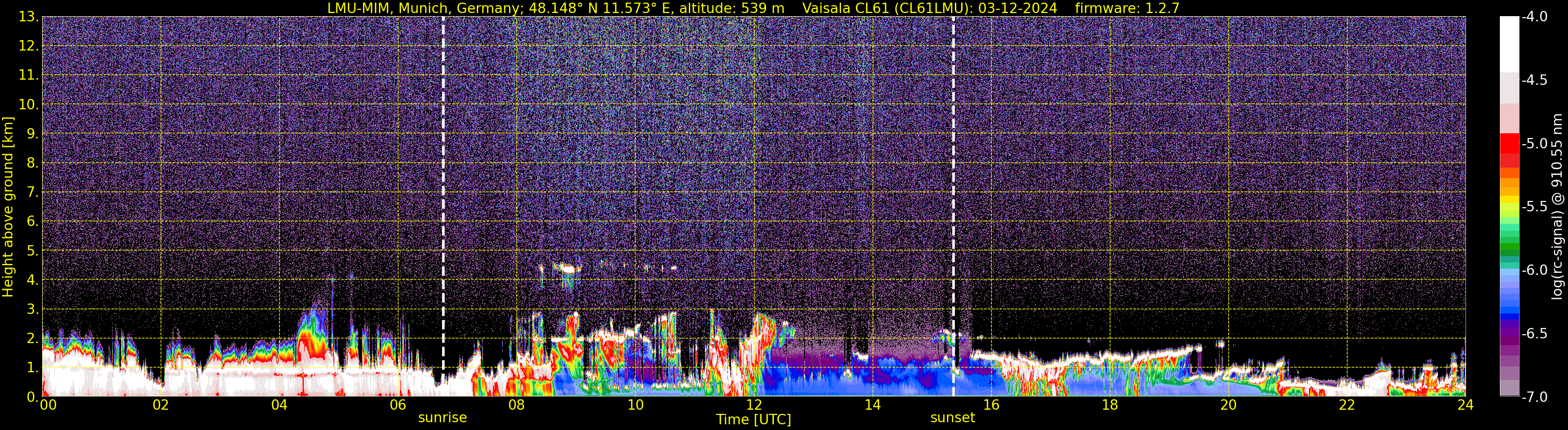1568x430 pixels.
Task: Click the "-6.0" colorbar tick label
Action: tap(1534, 270)
